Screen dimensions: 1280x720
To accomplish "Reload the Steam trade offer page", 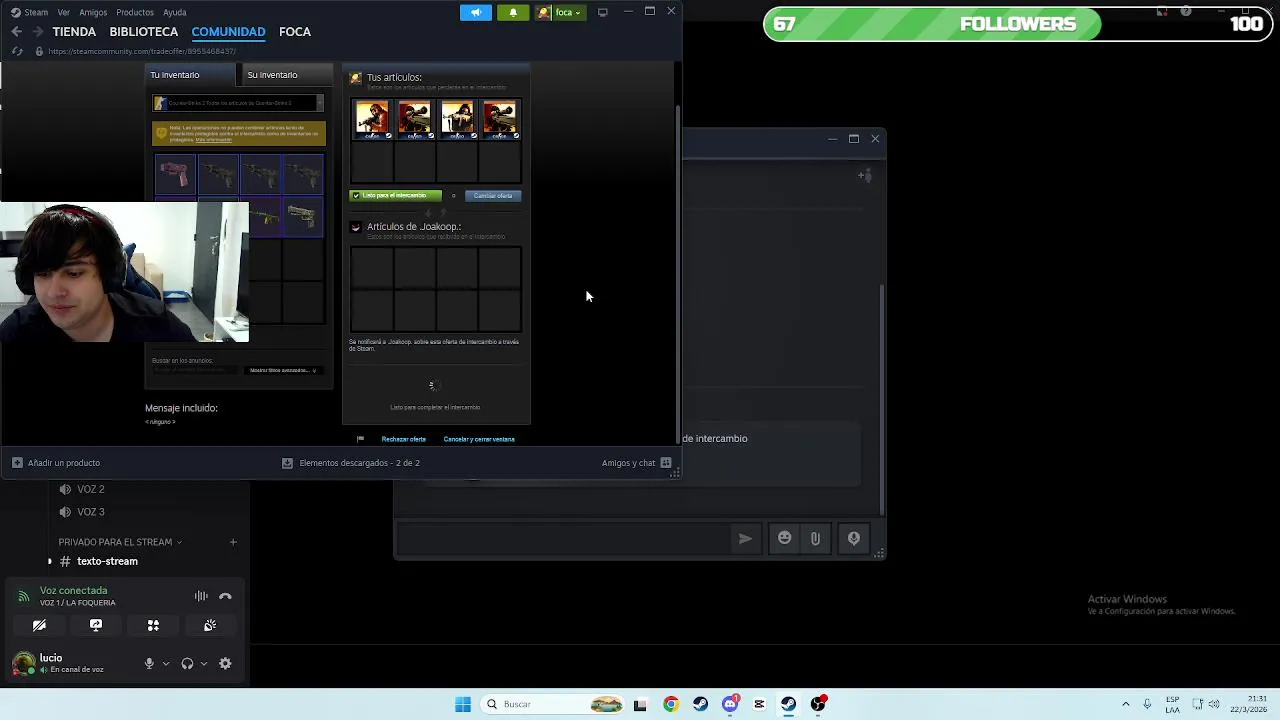I will 17,51.
